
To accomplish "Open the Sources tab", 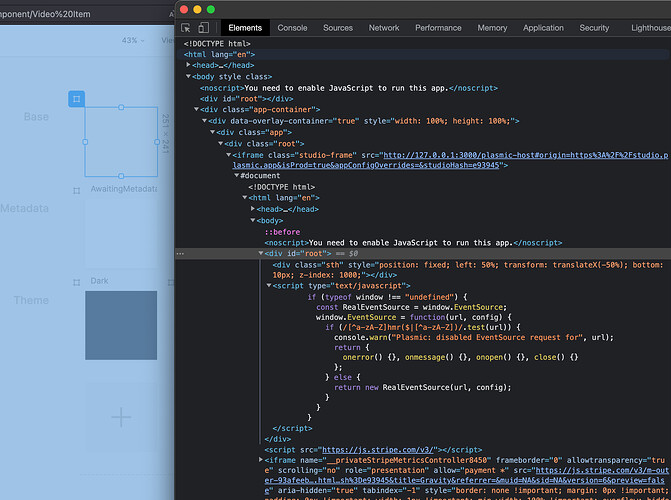I will (338, 28).
